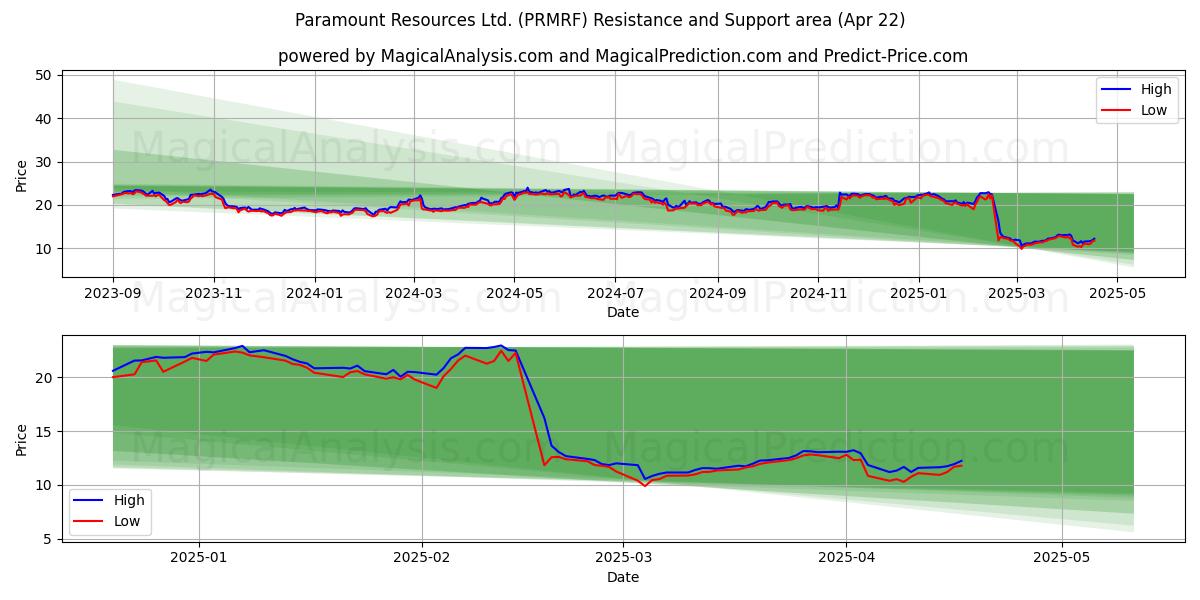Click the '2024-09' x-axis label on top chart
Screen dimensions: 1200x600
[717, 295]
